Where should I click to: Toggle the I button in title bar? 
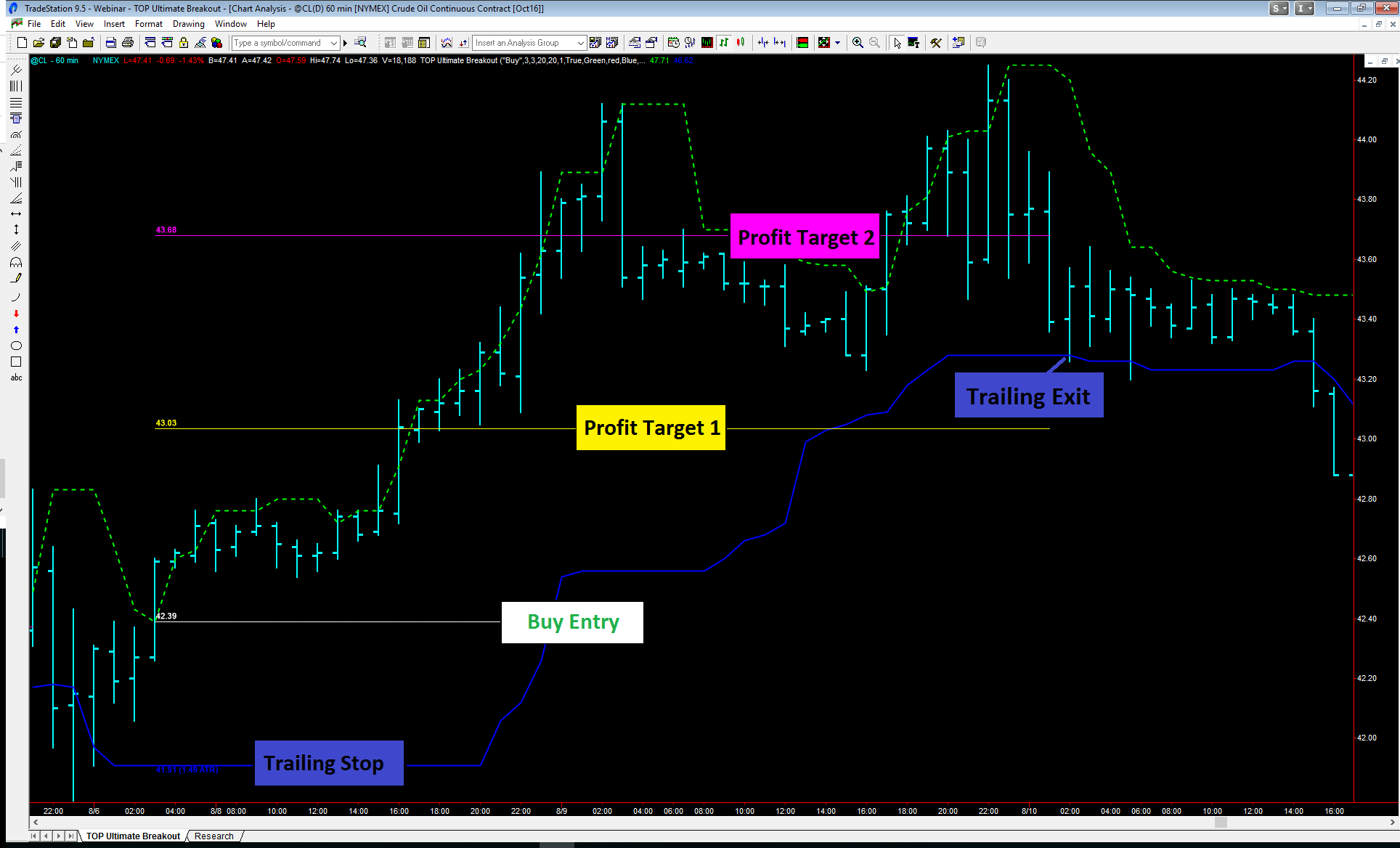pyautogui.click(x=1305, y=9)
